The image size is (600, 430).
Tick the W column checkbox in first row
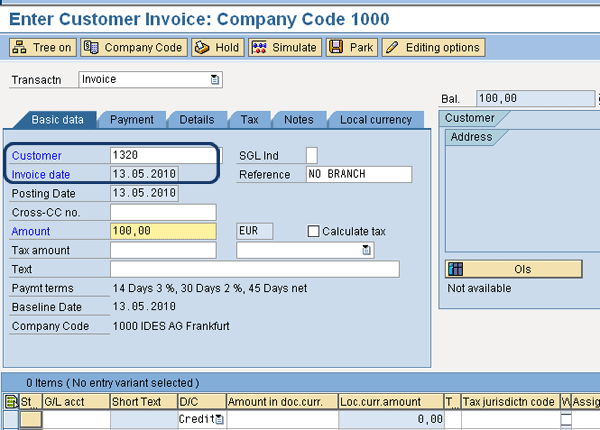coord(566,420)
